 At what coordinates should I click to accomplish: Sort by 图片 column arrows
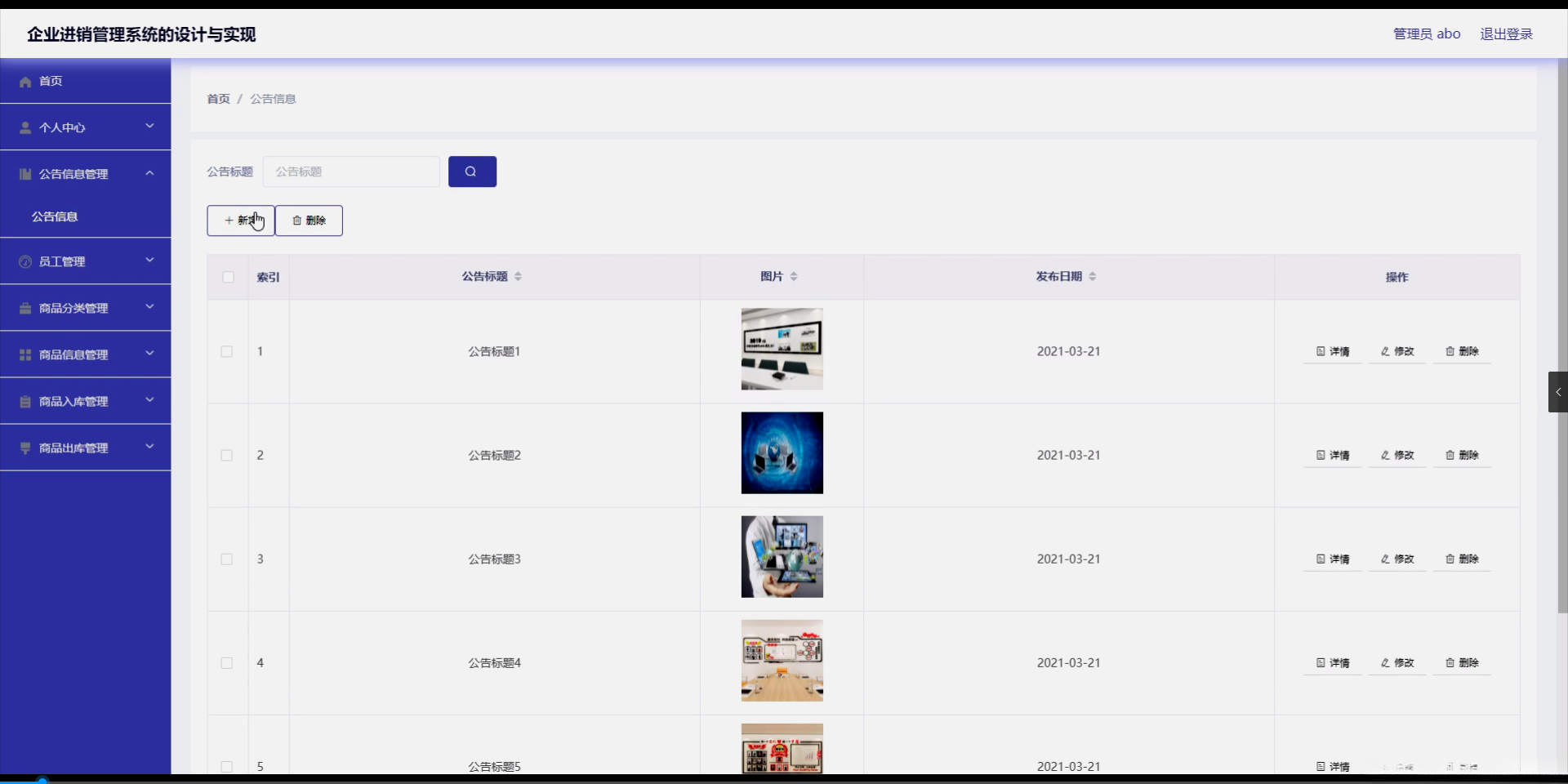coord(794,277)
